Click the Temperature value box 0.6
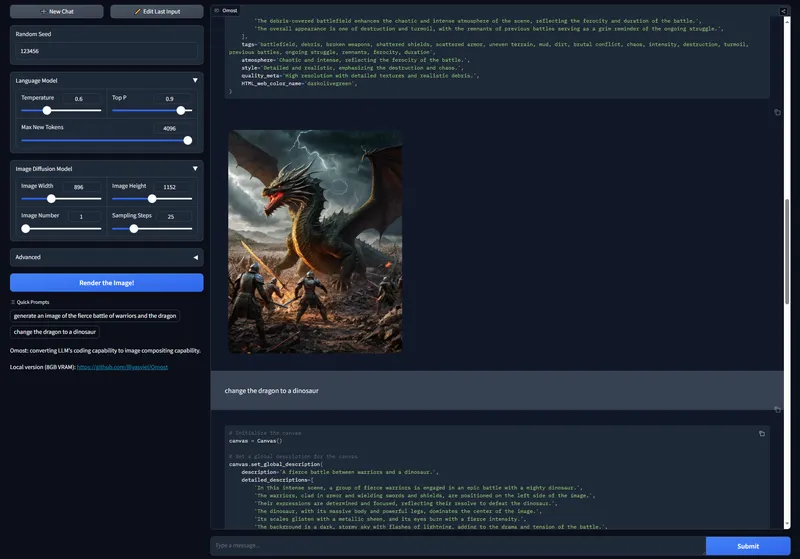 (x=82, y=98)
